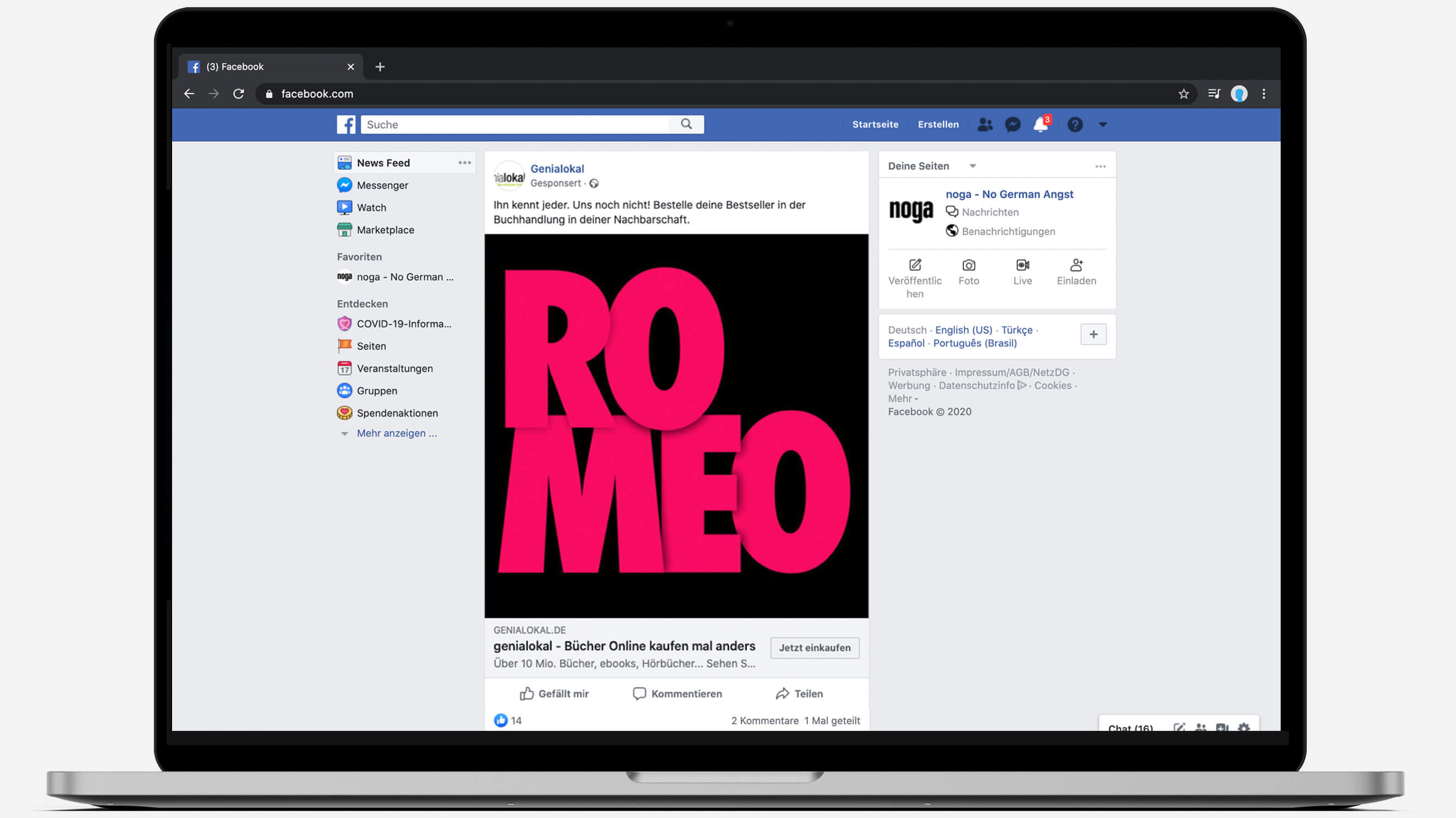
Task: Like the post with Gefällt mir
Action: pyautogui.click(x=554, y=693)
